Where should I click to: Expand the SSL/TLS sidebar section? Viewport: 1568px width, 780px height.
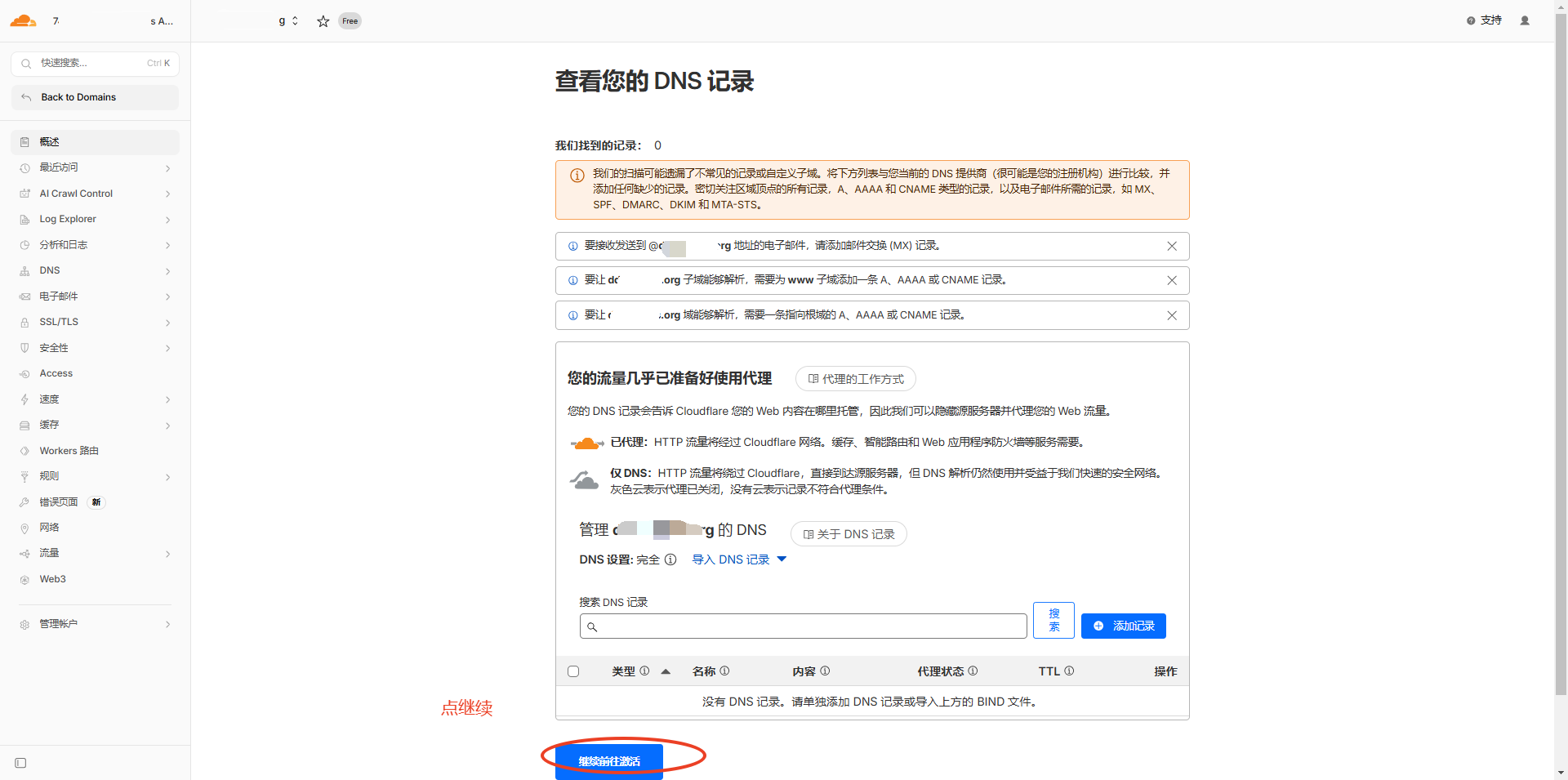pyautogui.click(x=96, y=322)
